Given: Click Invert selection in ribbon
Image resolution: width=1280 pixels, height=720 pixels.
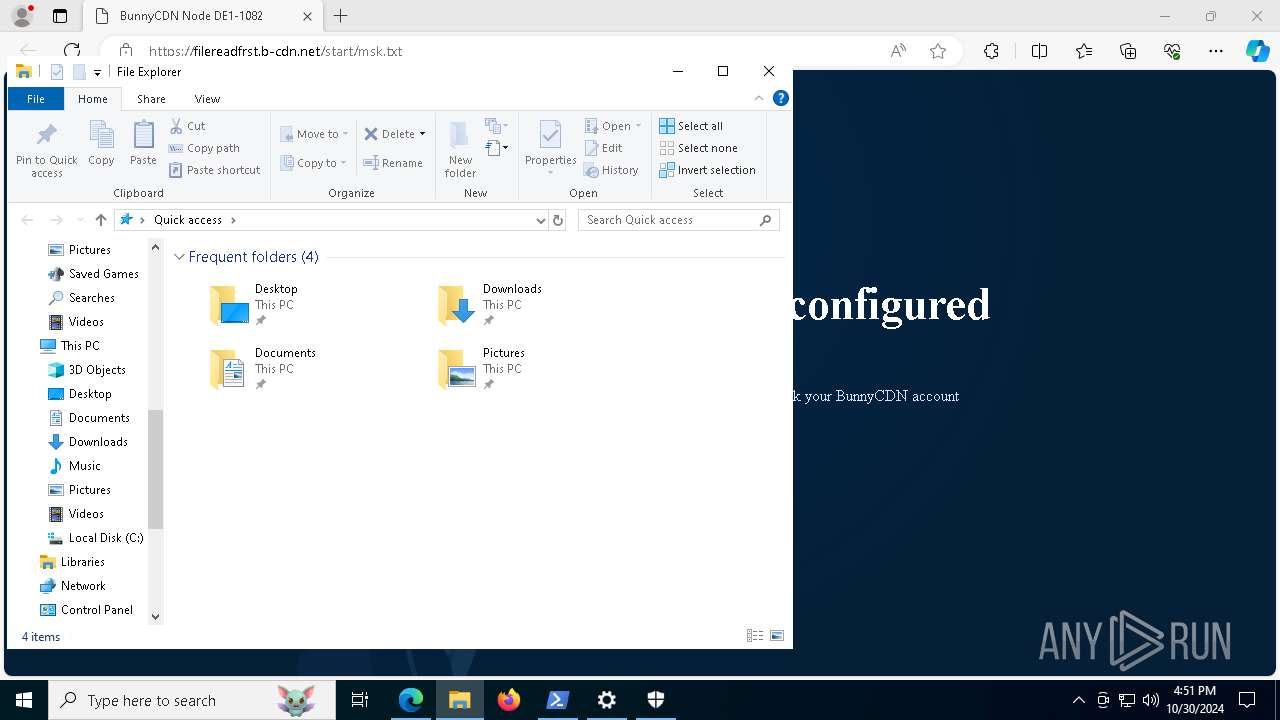Looking at the screenshot, I should (x=707, y=170).
